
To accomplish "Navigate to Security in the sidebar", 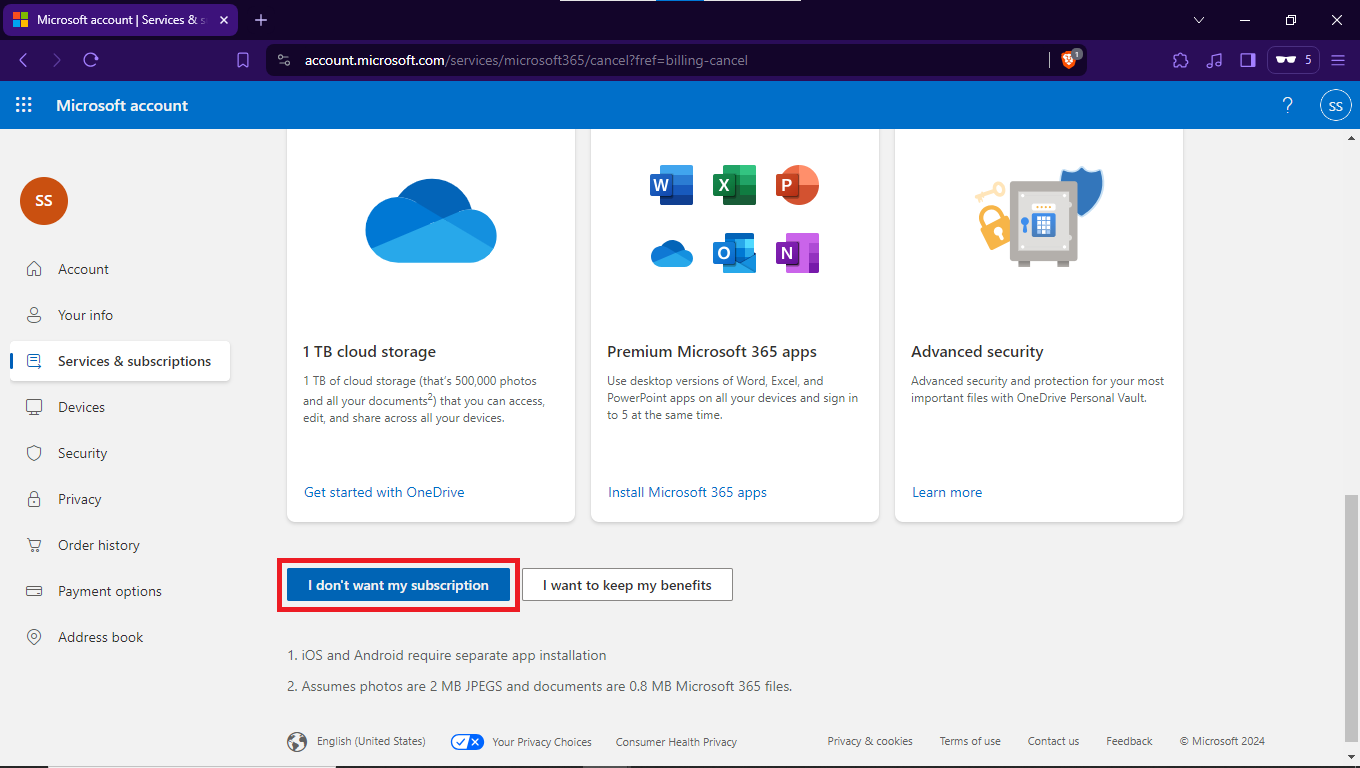I will coord(82,453).
